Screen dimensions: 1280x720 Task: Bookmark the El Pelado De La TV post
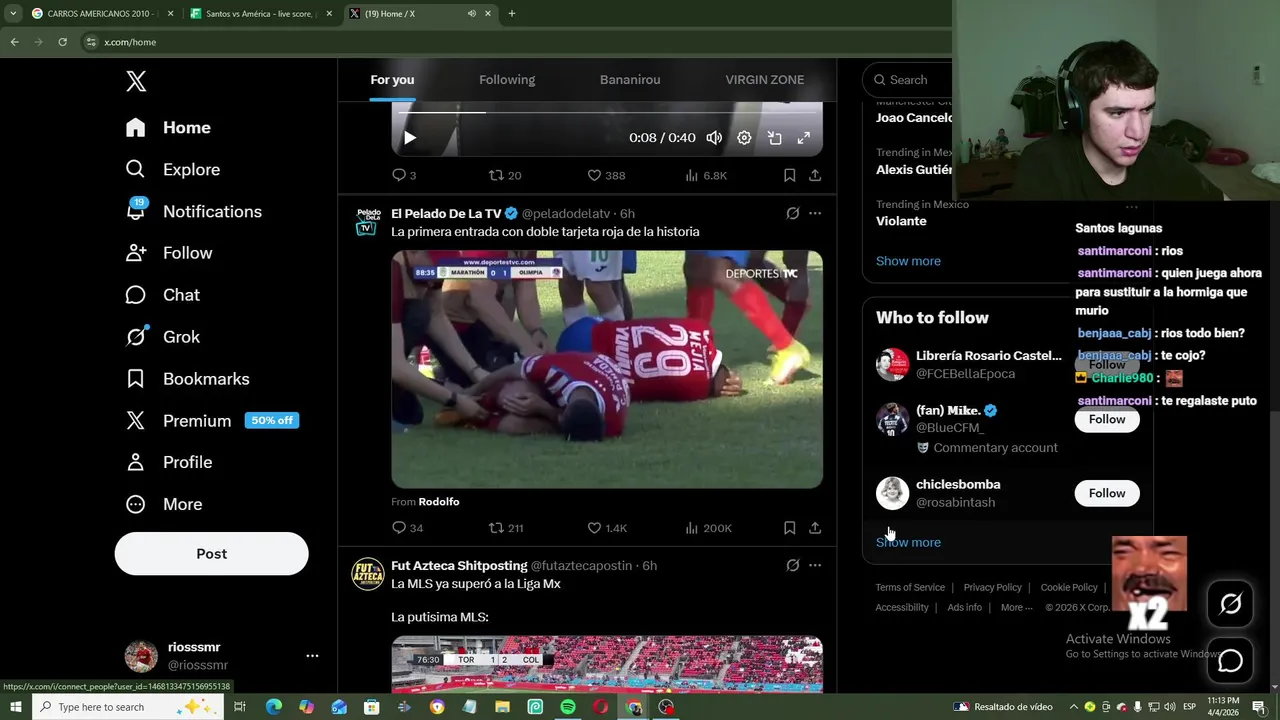(x=789, y=528)
